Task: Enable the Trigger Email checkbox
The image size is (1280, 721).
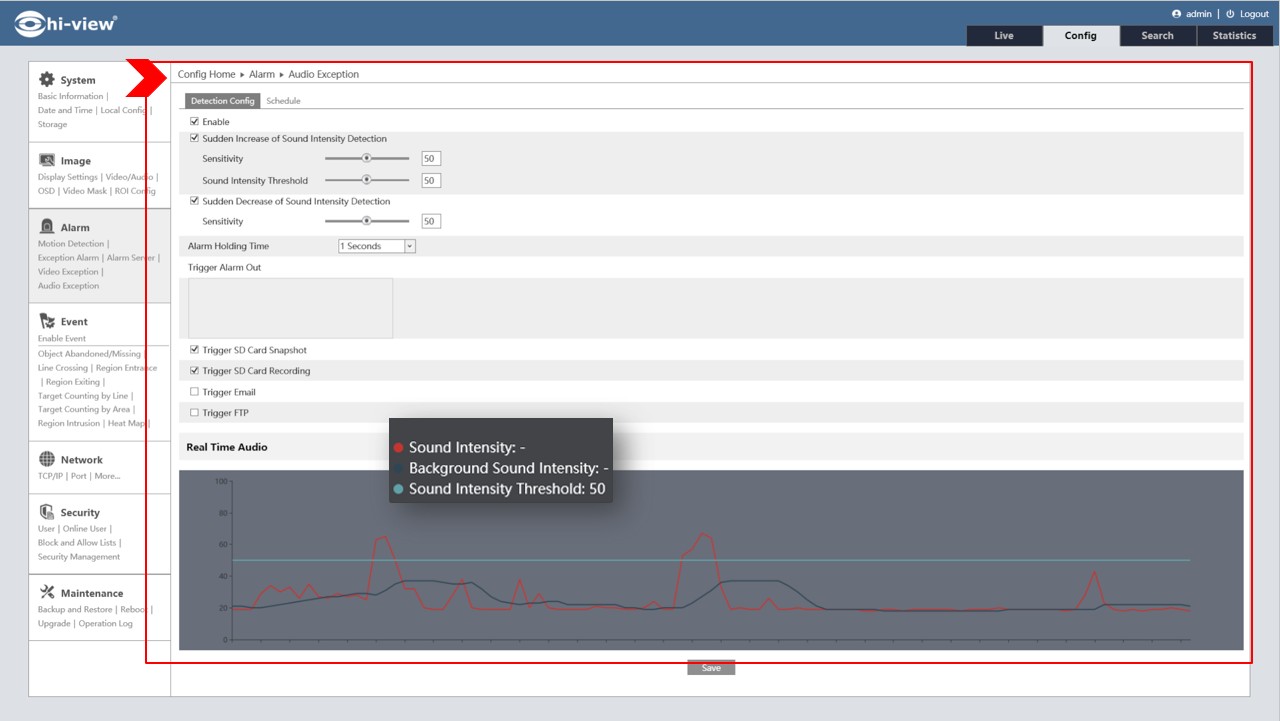Action: 194,392
